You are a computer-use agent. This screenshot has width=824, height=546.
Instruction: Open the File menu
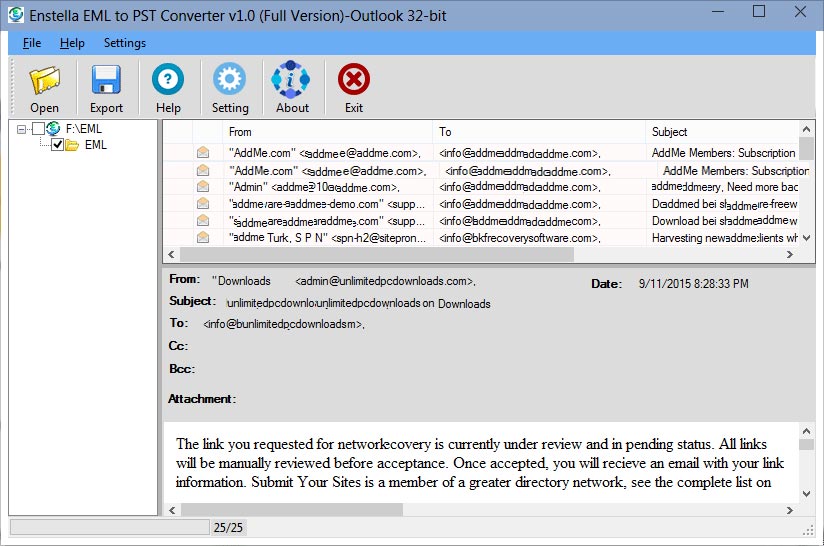(32, 43)
